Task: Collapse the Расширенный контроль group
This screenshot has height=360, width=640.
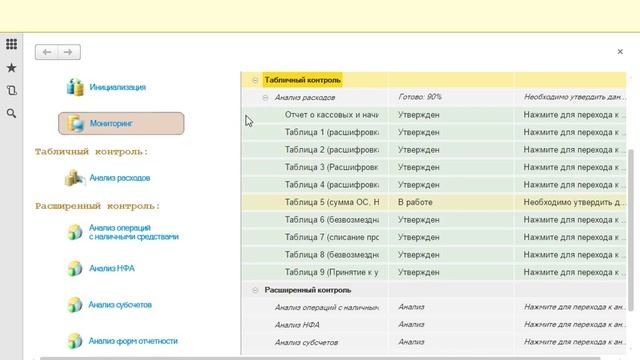Action: tap(255, 290)
